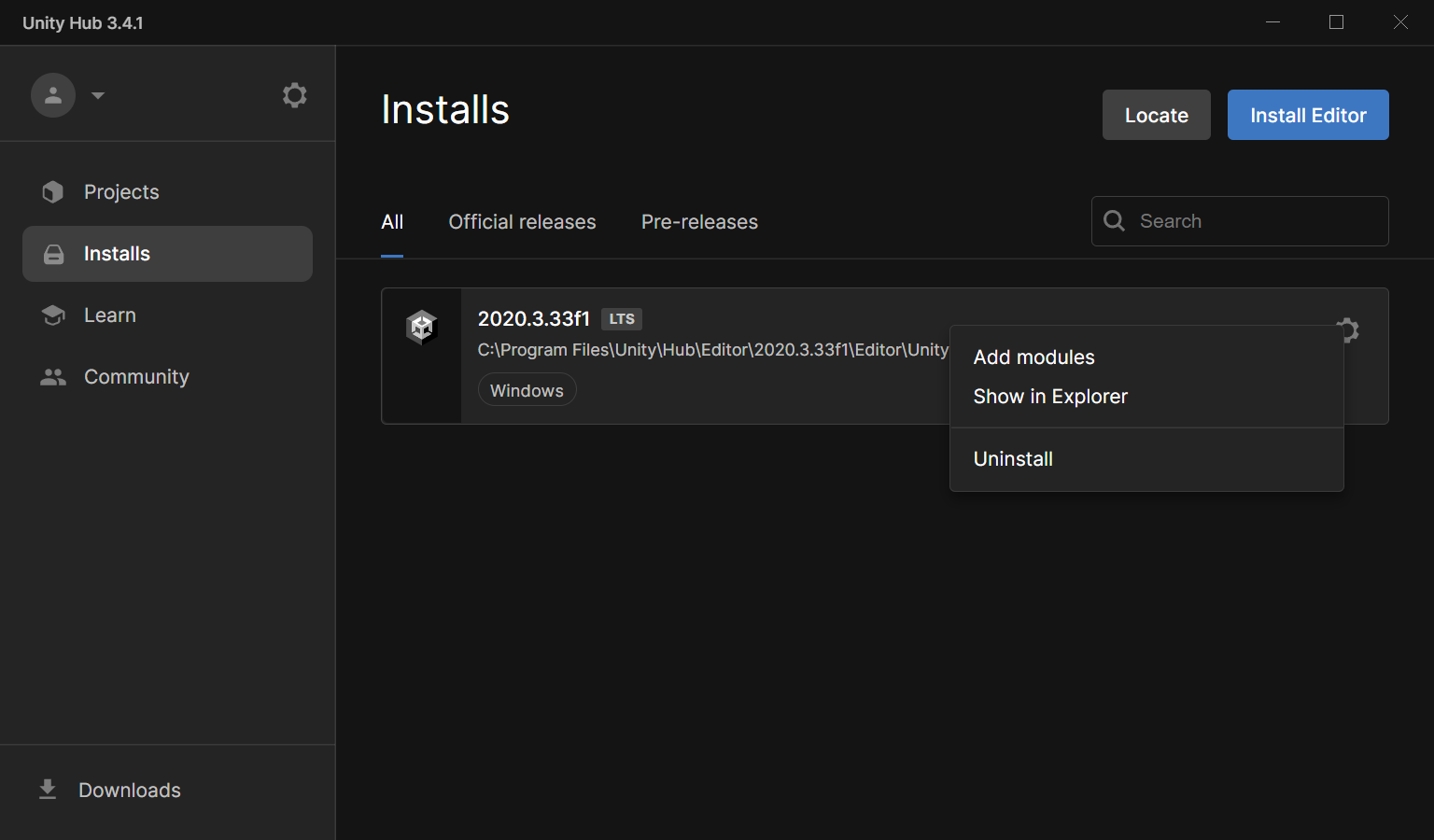Viewport: 1434px width, 840px height.
Task: Click the editor install path text
Action: click(x=713, y=350)
